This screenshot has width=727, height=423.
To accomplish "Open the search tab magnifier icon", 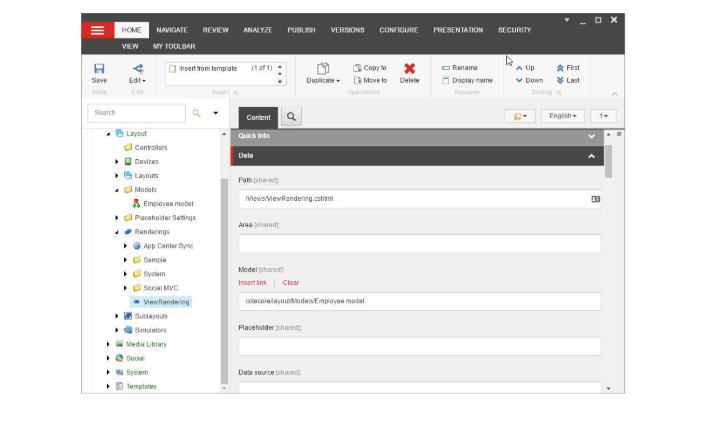I will [291, 116].
